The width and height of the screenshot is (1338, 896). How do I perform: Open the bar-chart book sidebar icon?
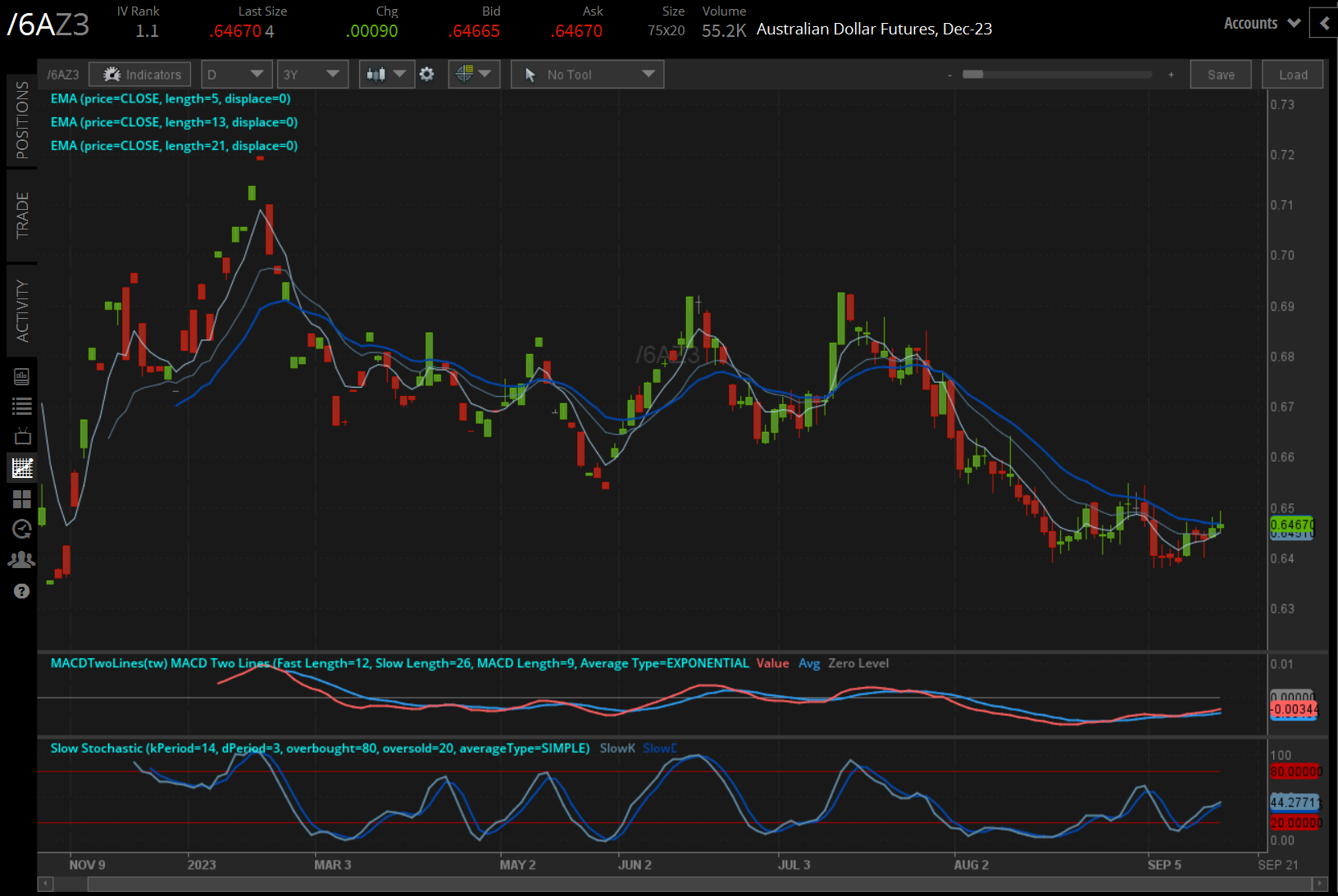[x=22, y=376]
